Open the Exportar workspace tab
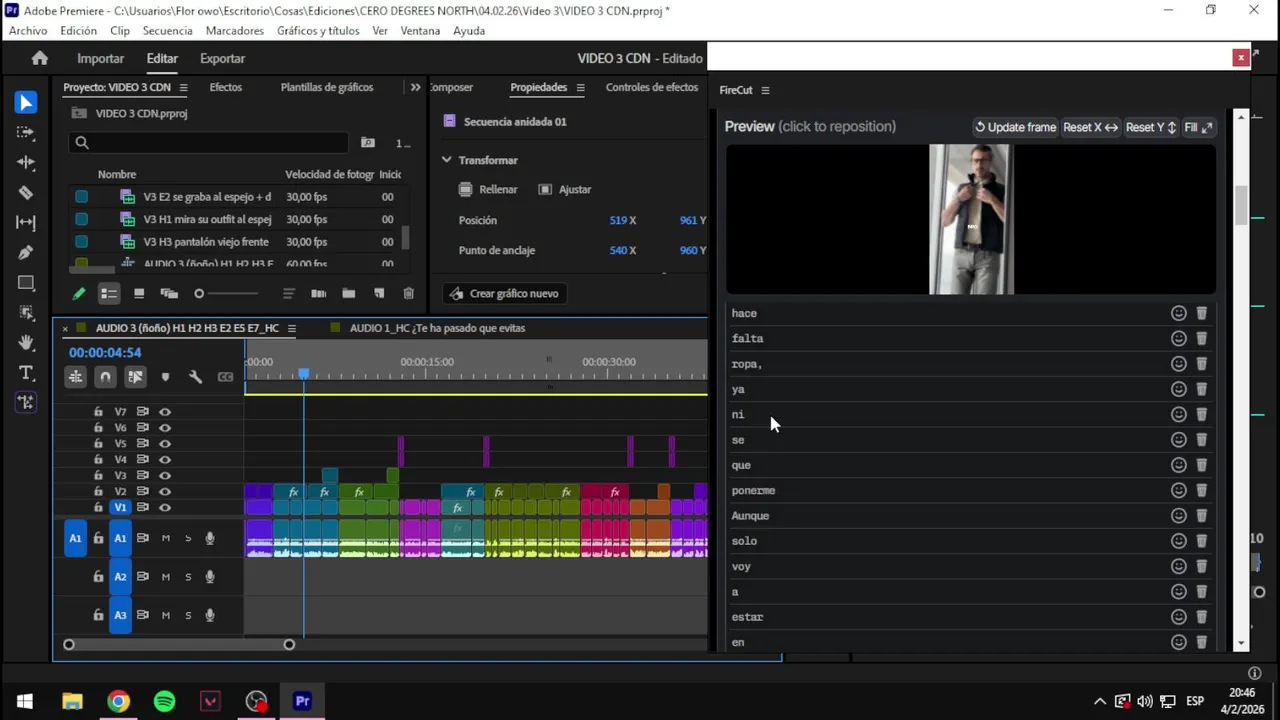Viewport: 1280px width, 720px height. pyautogui.click(x=222, y=58)
